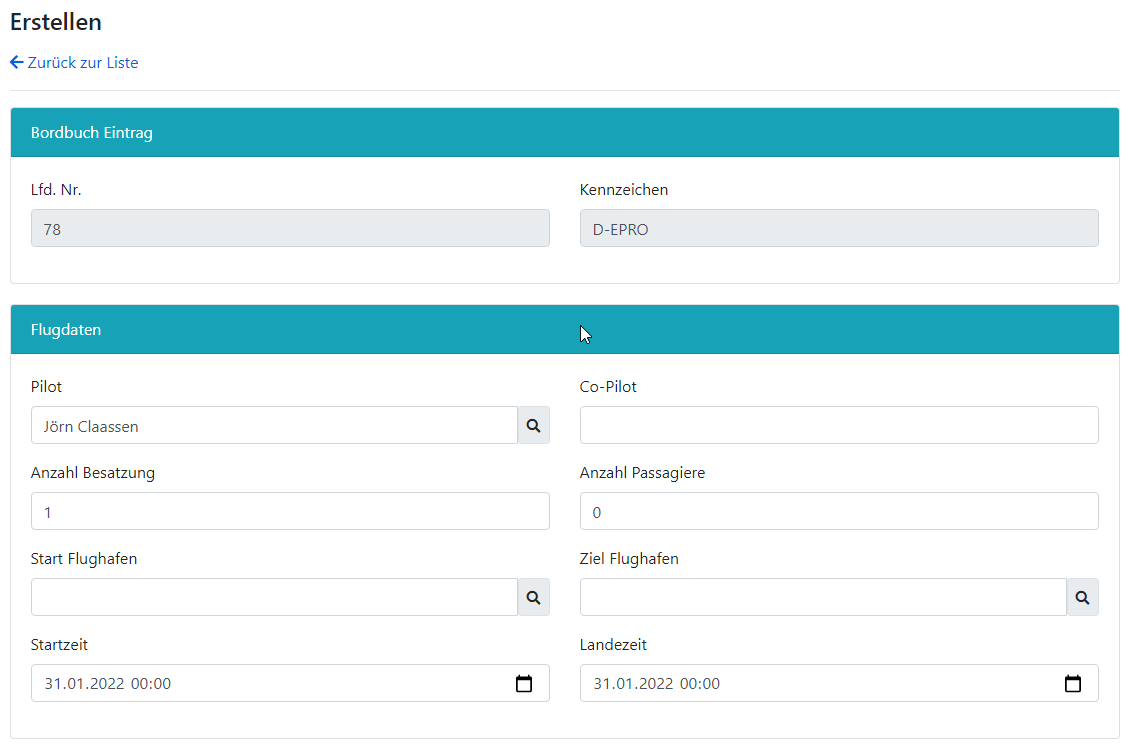
Task: Go back via the Zurück zur Liste link
Action: coord(83,63)
